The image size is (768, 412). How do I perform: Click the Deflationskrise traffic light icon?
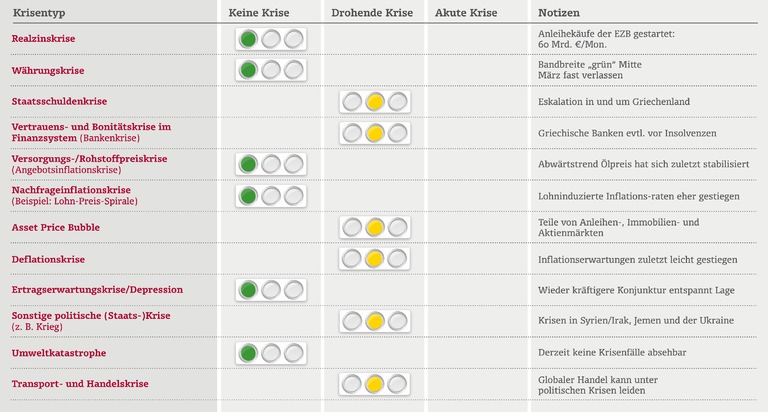click(375, 259)
